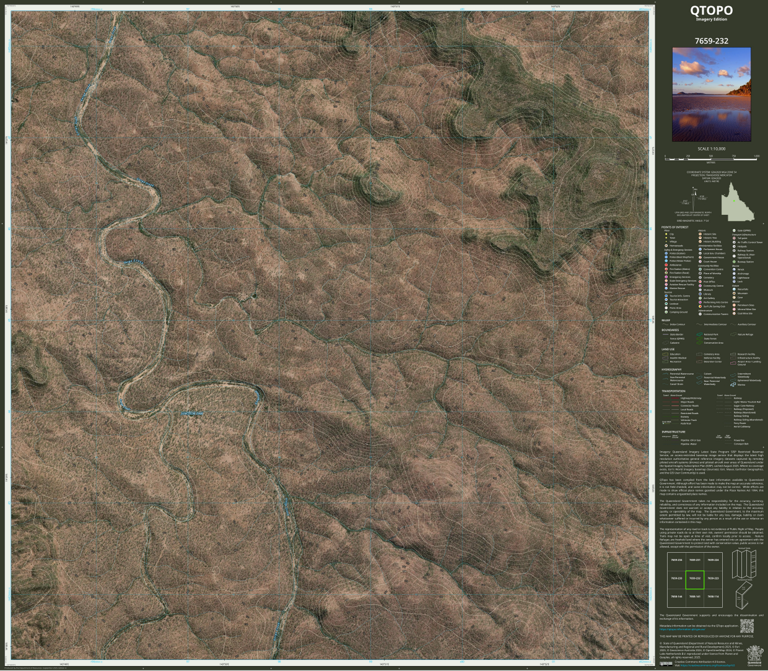Screen dimensions: 768x671
Task: Open the Creative Commons licence URL
Action: pos(708,665)
